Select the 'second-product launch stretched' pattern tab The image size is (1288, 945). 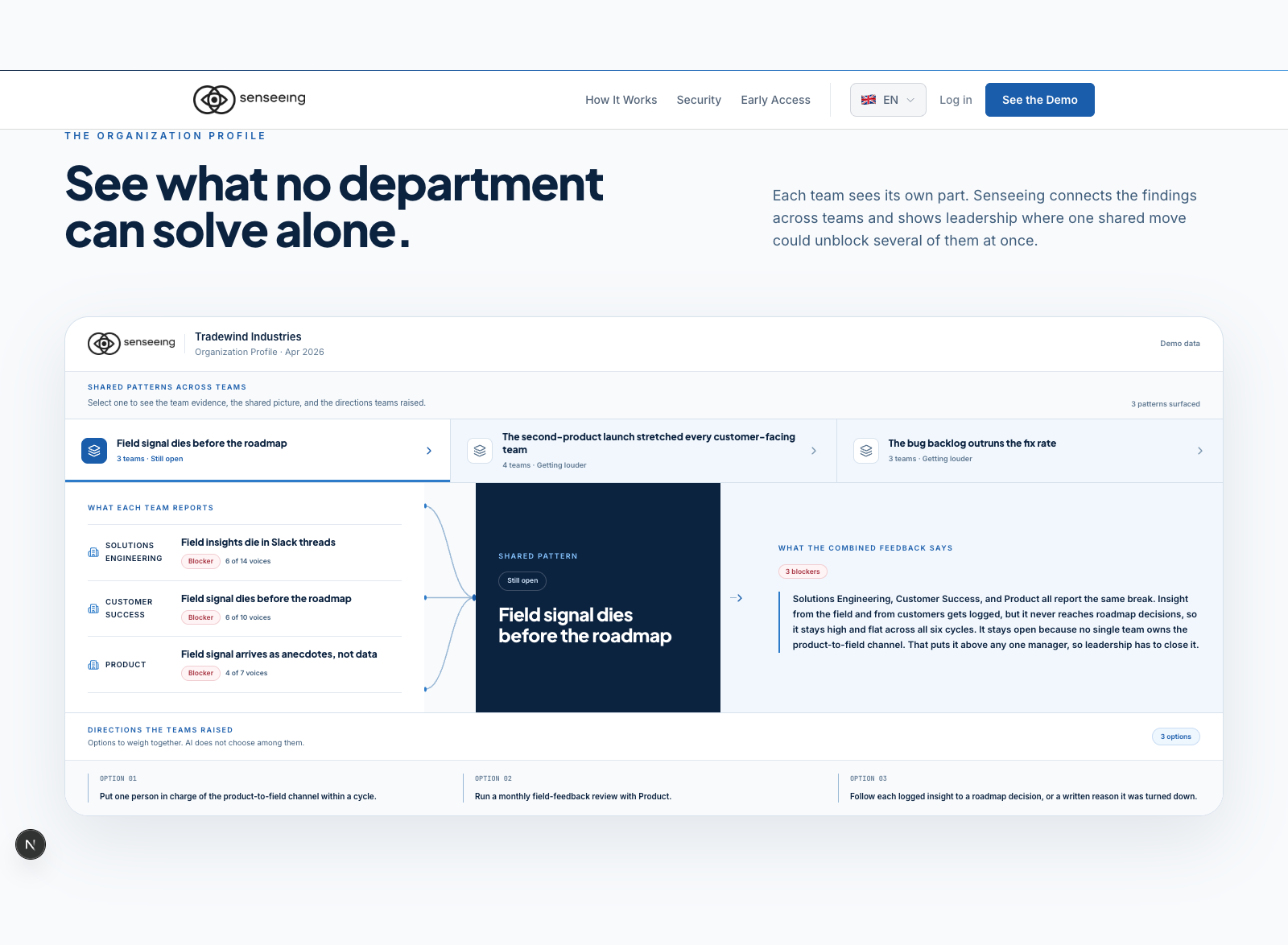tap(643, 451)
